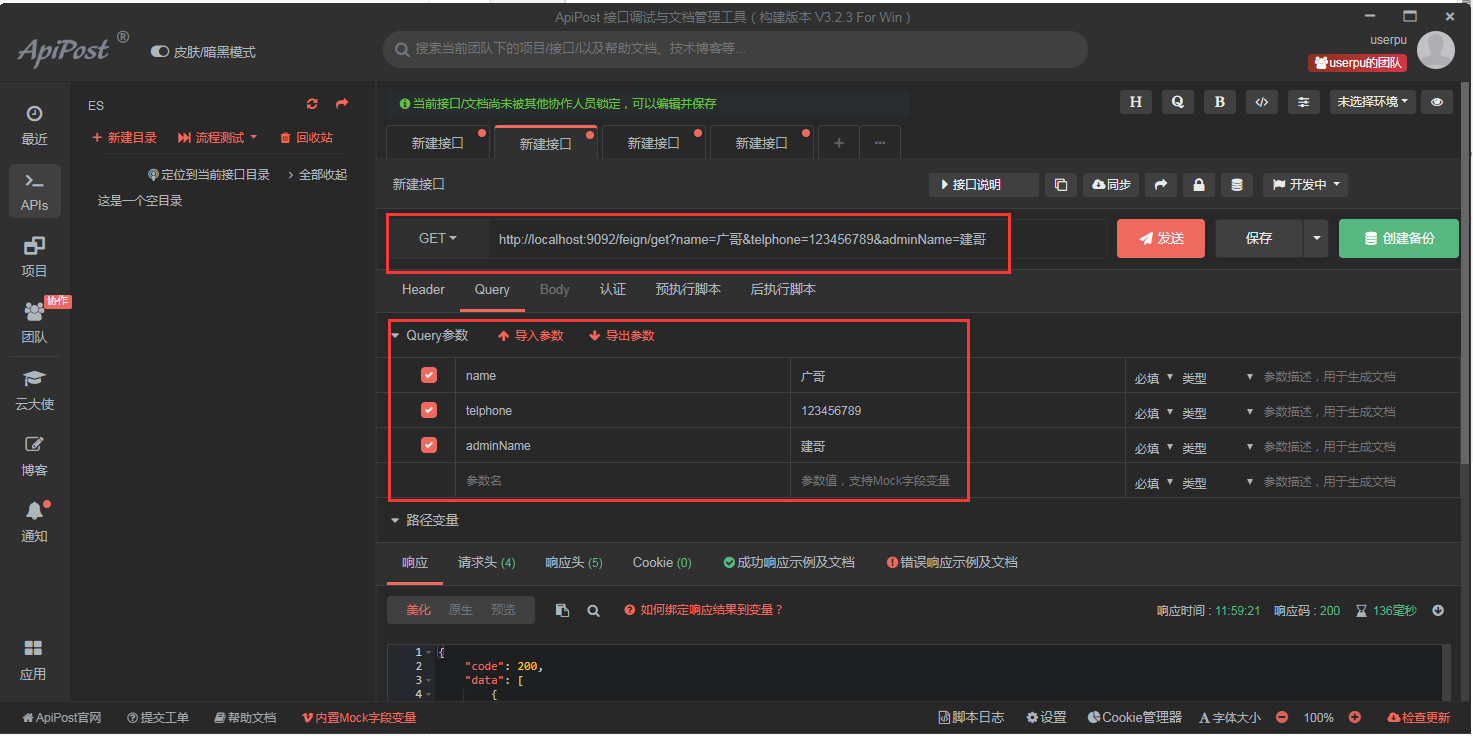The image size is (1473, 736).
Task: Click the copy response icon beside 美化
Action: click(x=561, y=609)
